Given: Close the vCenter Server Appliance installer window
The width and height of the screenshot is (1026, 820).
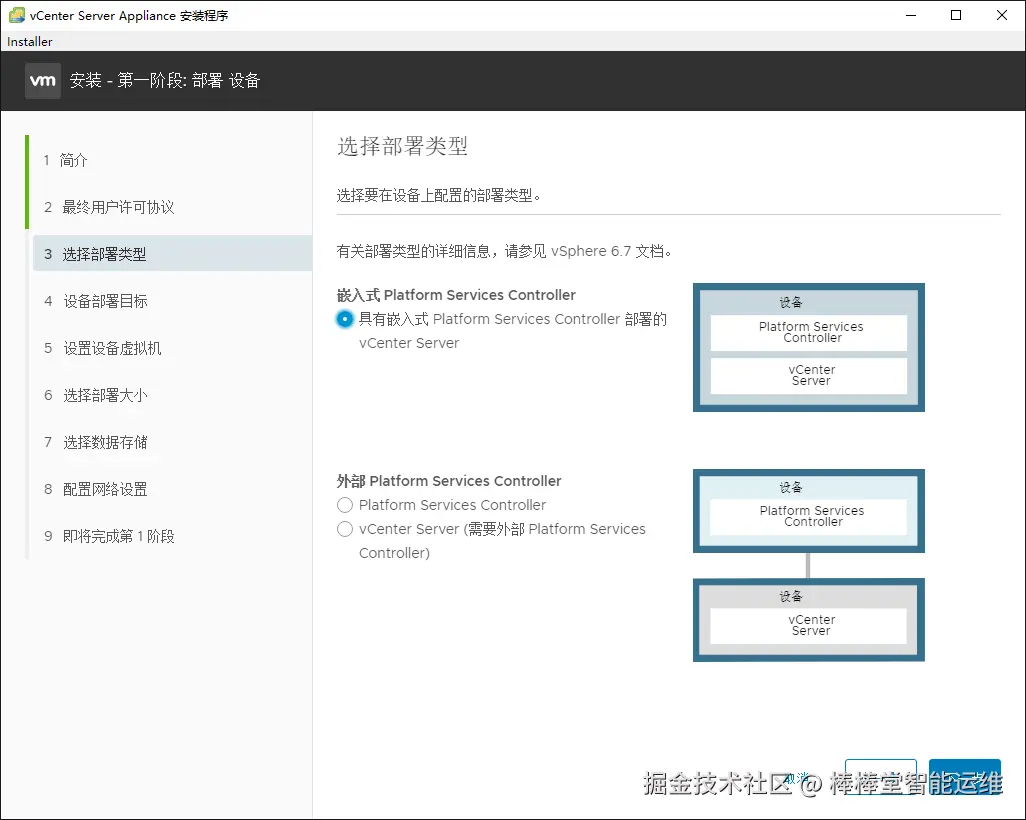Looking at the screenshot, I should click(x=1002, y=15).
